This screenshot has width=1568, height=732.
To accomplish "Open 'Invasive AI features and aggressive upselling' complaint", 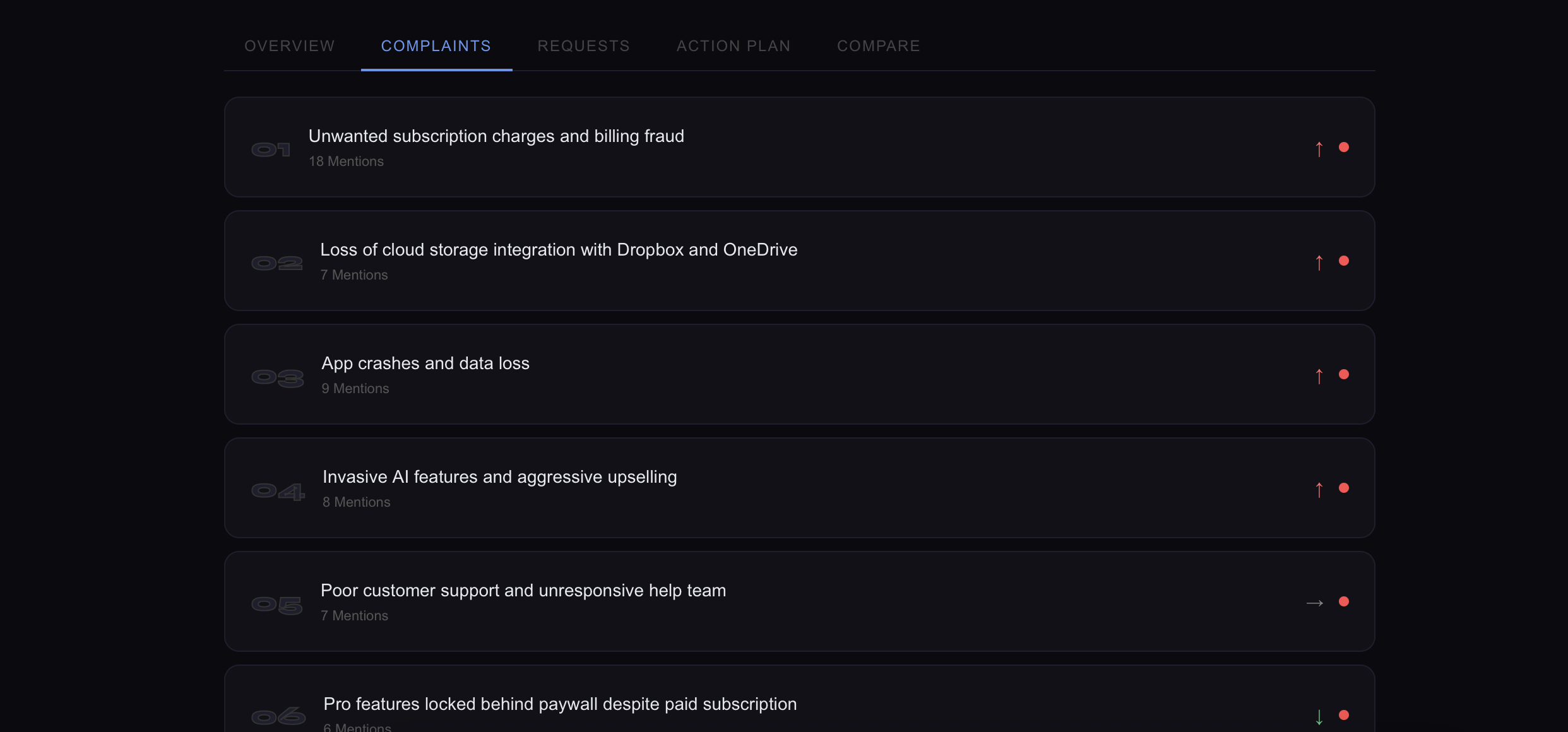I will click(x=799, y=488).
